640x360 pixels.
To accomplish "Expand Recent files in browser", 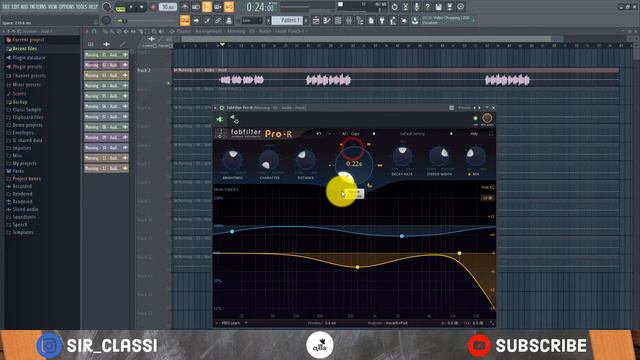I will click(x=24, y=49).
